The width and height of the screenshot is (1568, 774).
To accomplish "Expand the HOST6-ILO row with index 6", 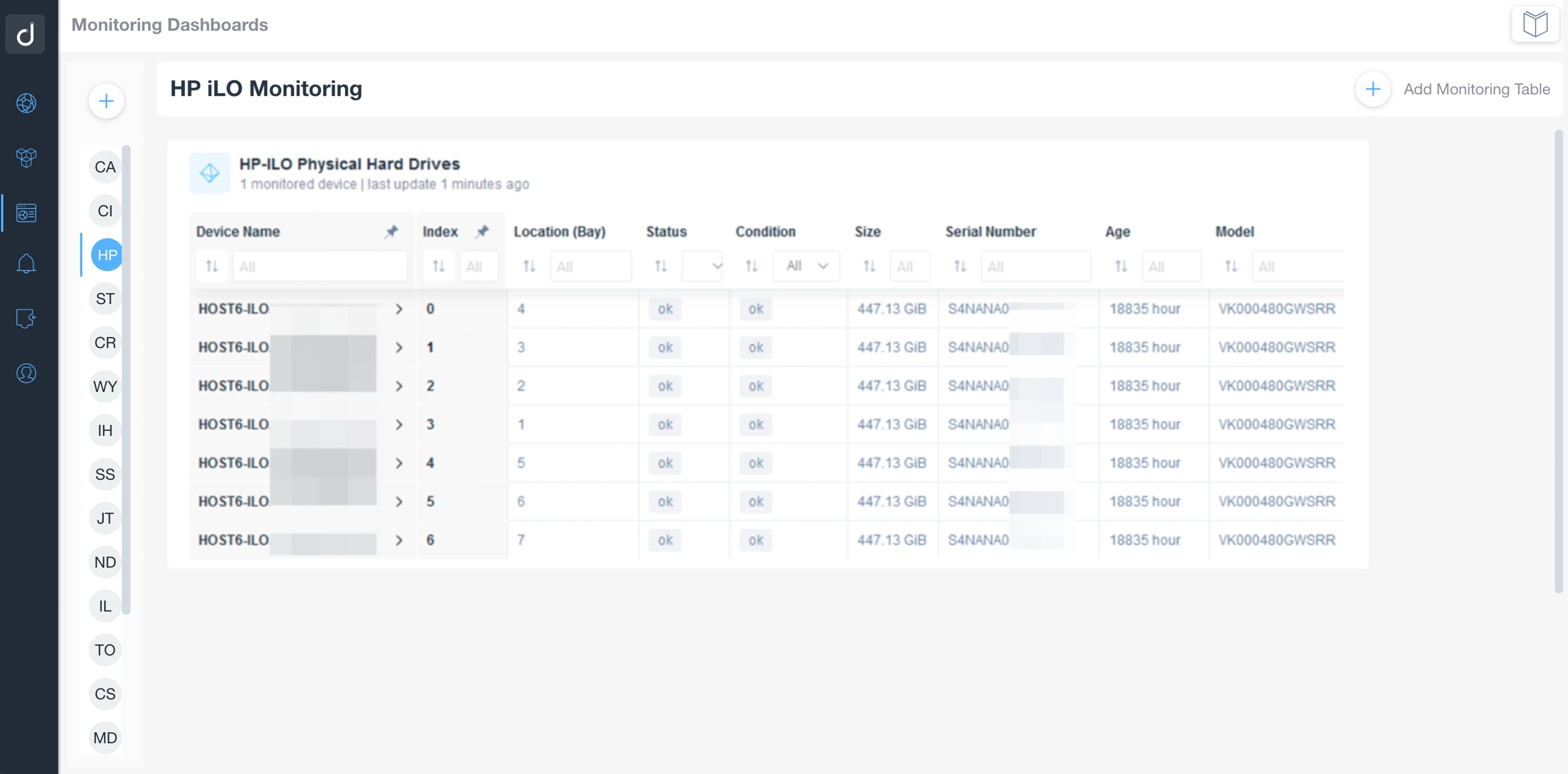I will click(x=399, y=540).
